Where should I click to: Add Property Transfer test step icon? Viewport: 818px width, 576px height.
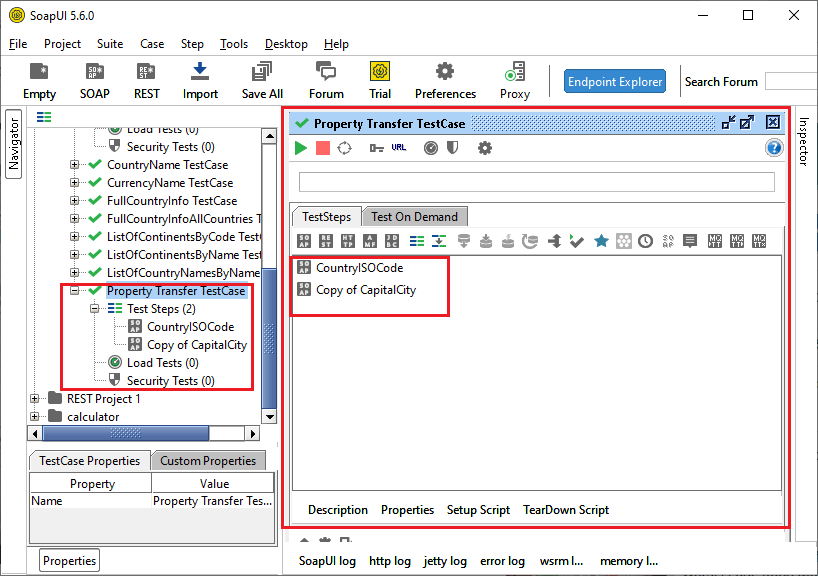(439, 241)
